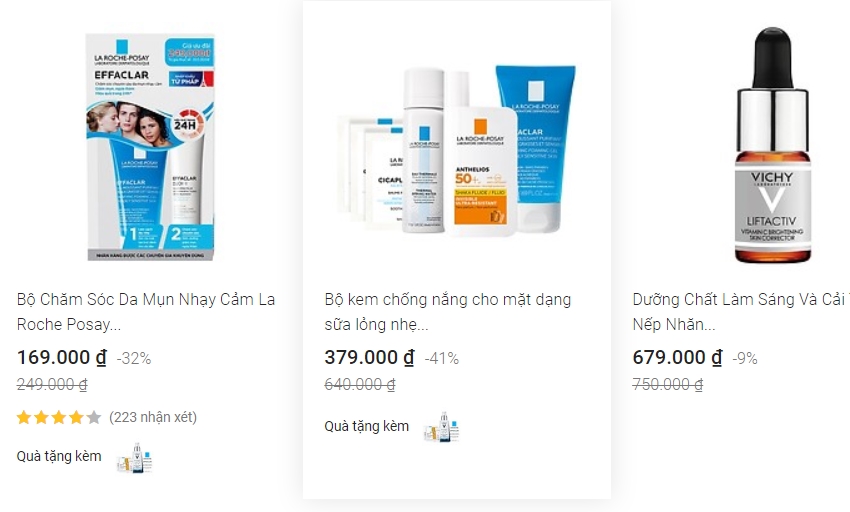Viewport: 850px width, 512px height.
Task: Click the 169.000 đ price
Action: point(62,357)
